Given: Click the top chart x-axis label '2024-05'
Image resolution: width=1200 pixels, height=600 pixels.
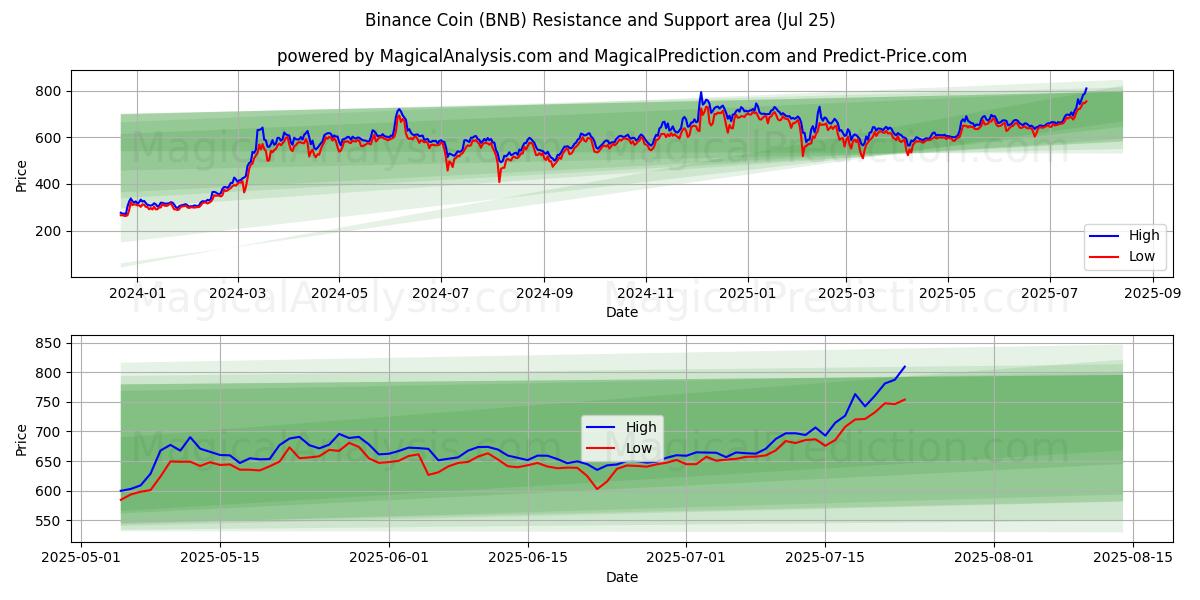Looking at the screenshot, I should (x=339, y=294).
